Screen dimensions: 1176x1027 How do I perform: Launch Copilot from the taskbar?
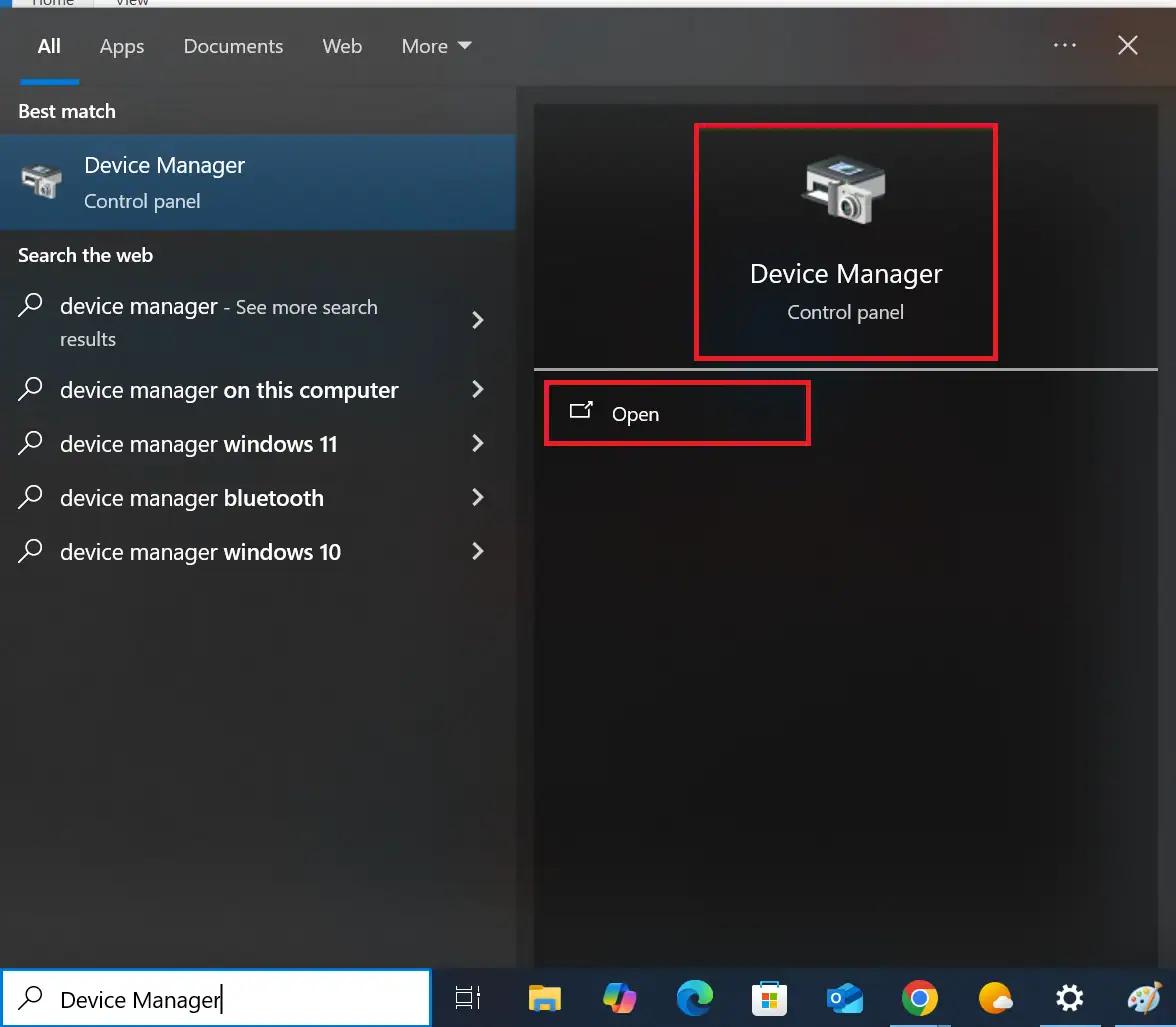(620, 998)
